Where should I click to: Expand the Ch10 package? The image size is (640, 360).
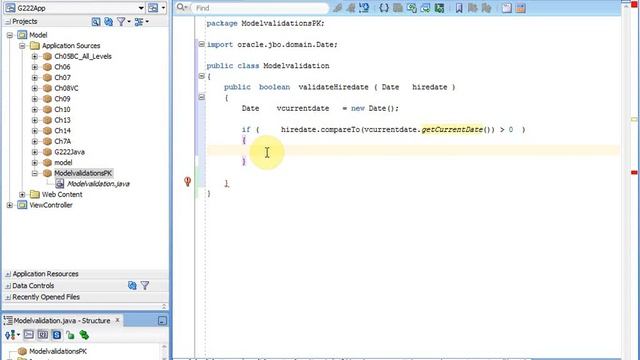pos(35,109)
